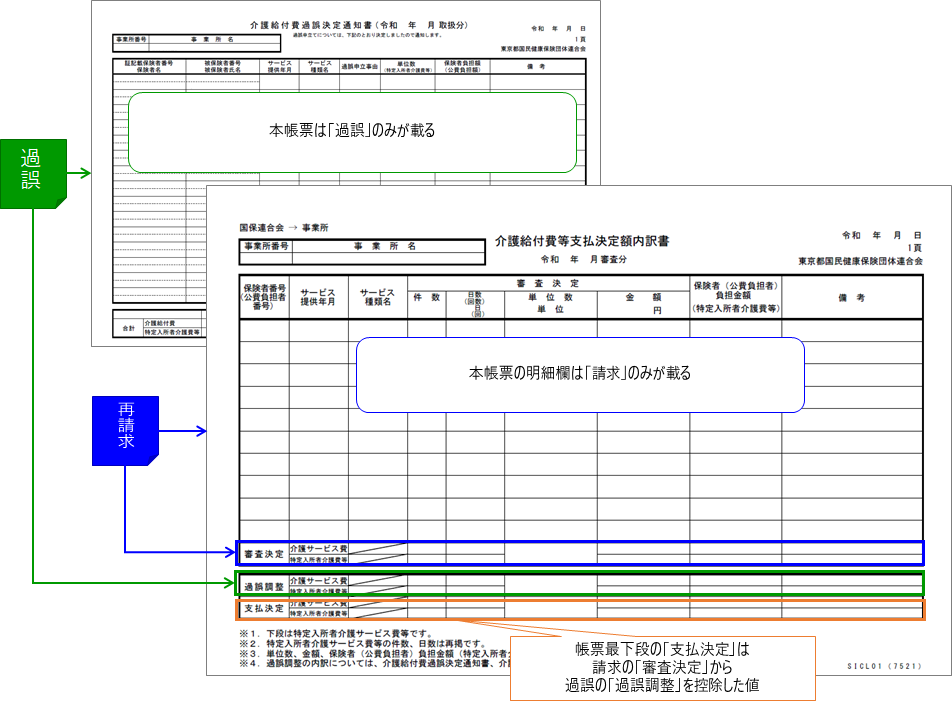Click the 金額 column header

(644, 297)
